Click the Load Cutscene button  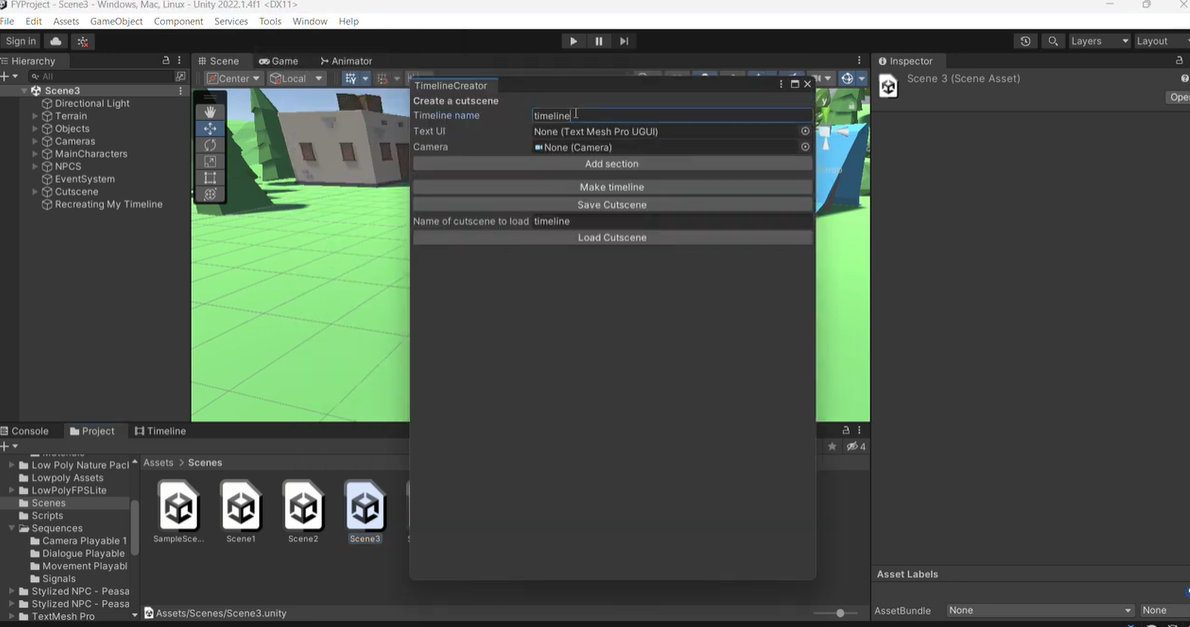click(x=612, y=238)
